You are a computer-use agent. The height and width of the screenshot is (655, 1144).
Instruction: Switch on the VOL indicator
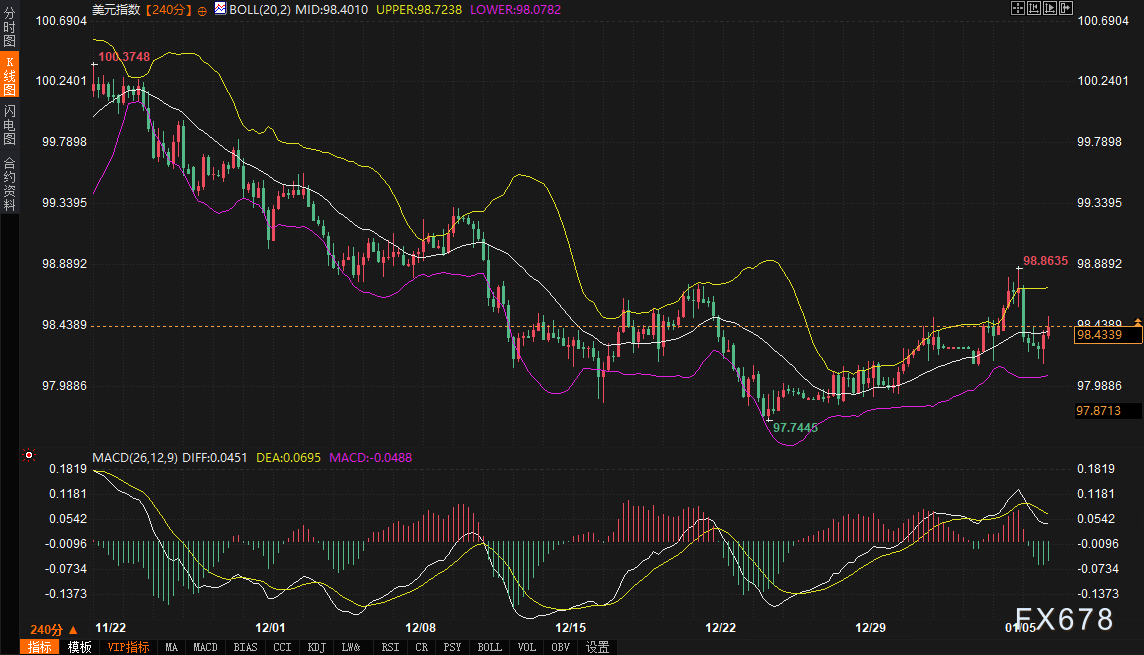click(529, 647)
